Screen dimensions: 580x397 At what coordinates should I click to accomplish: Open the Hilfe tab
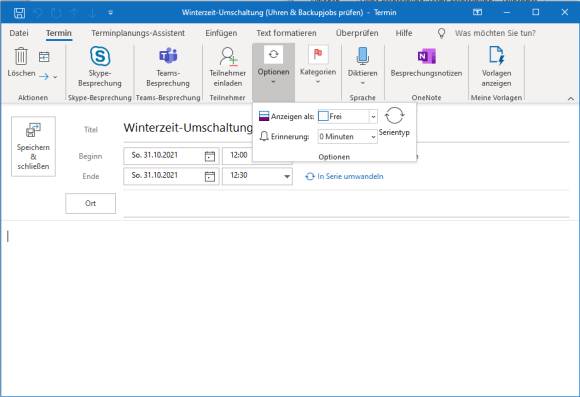[404, 33]
